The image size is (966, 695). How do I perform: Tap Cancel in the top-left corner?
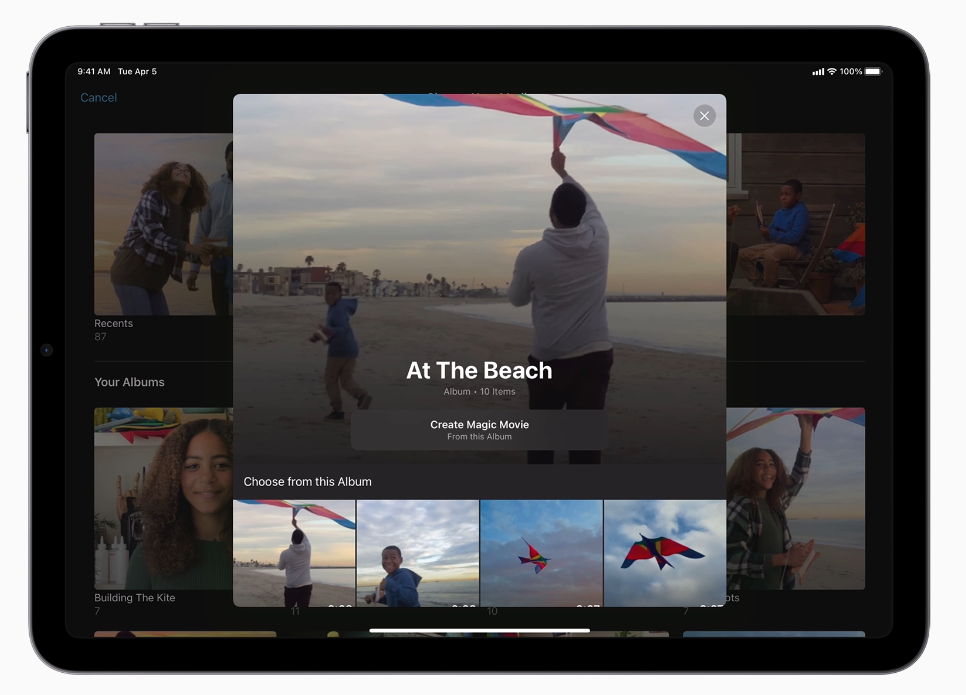(99, 98)
